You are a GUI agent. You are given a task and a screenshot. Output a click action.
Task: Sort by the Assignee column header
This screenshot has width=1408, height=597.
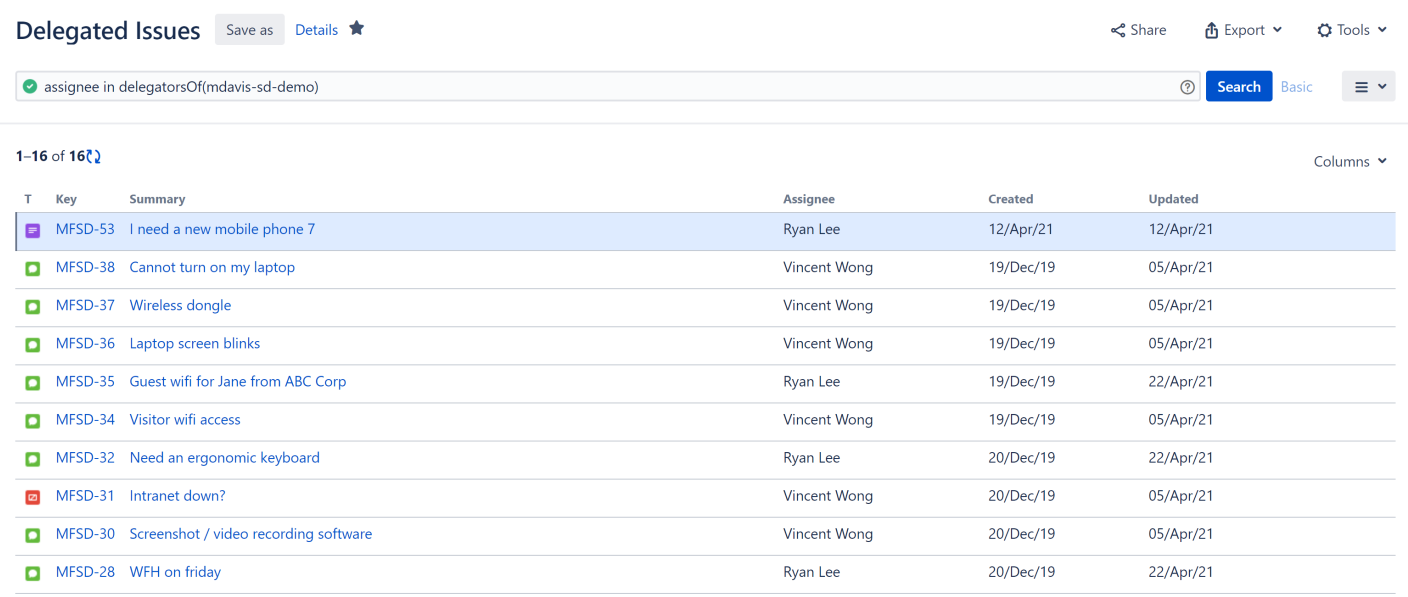[x=808, y=199]
